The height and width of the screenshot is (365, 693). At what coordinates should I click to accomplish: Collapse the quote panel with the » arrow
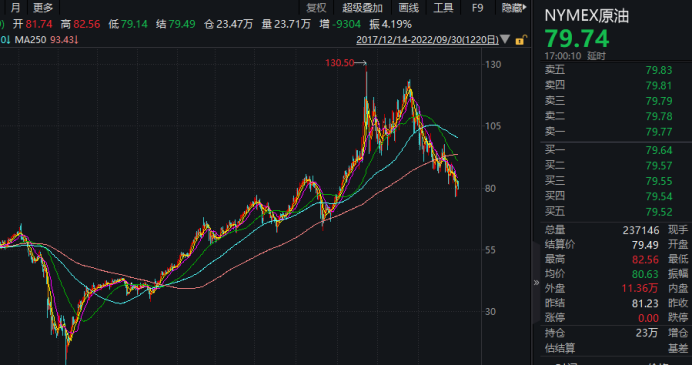[x=536, y=282]
